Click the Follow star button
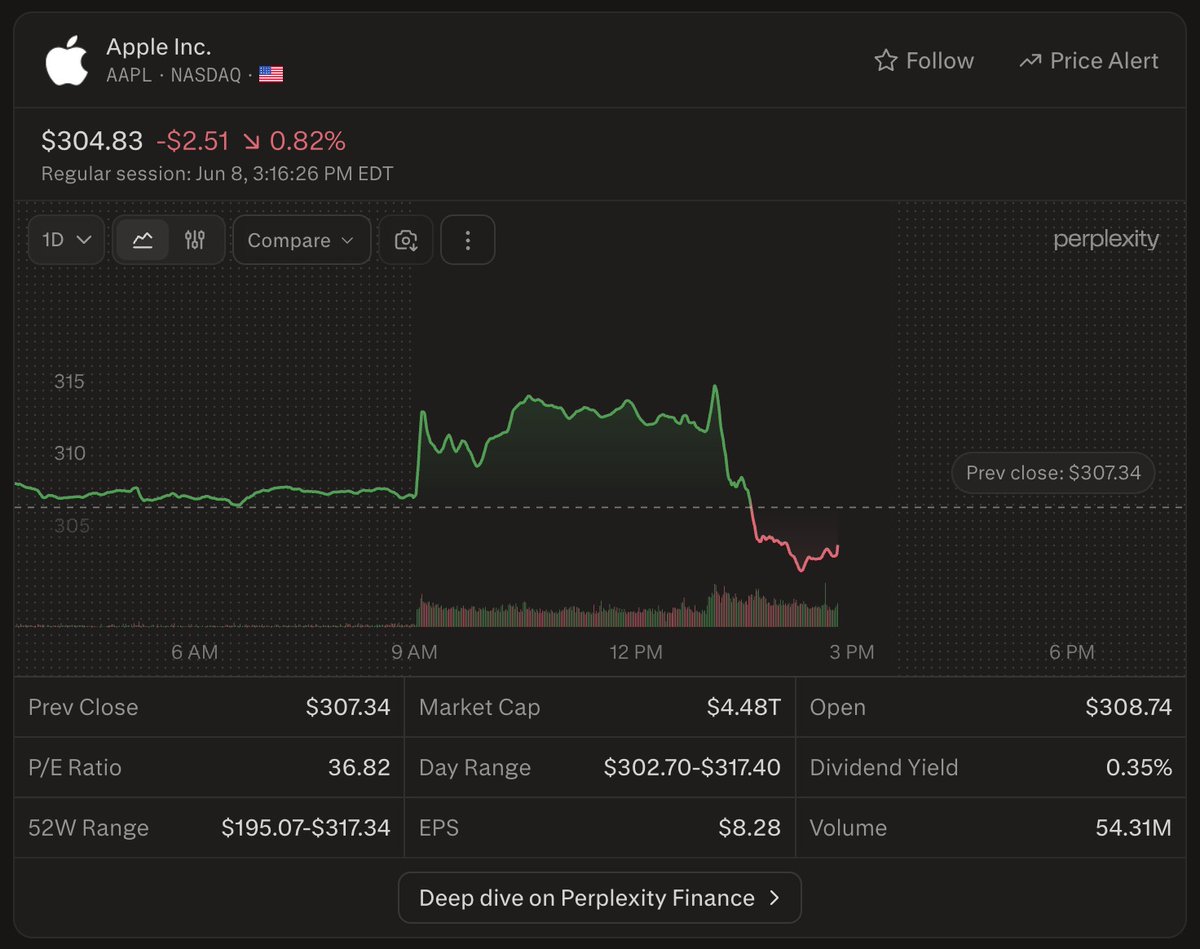Image resolution: width=1200 pixels, height=949 pixels. (924, 61)
